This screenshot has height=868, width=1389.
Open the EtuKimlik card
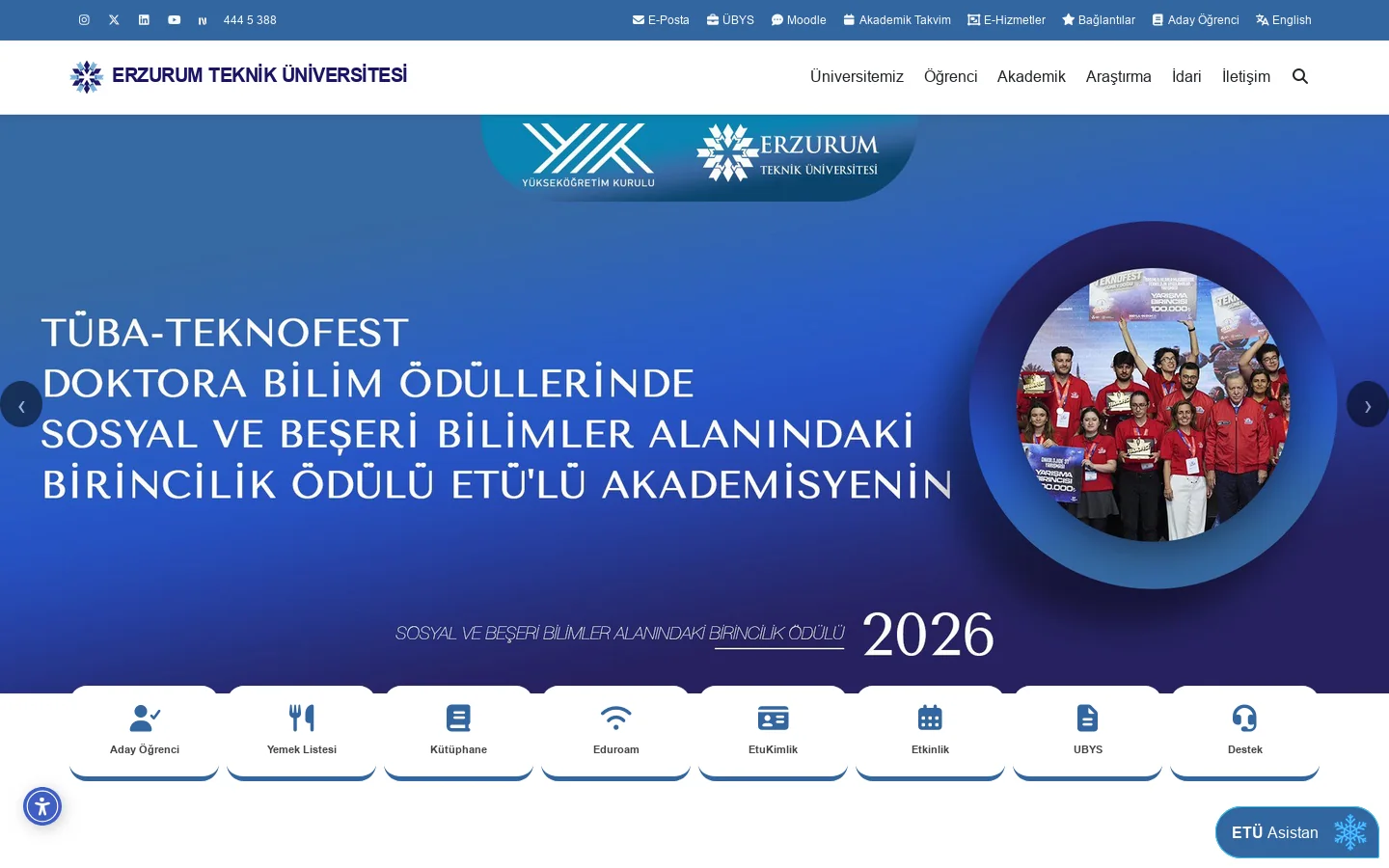click(774, 732)
